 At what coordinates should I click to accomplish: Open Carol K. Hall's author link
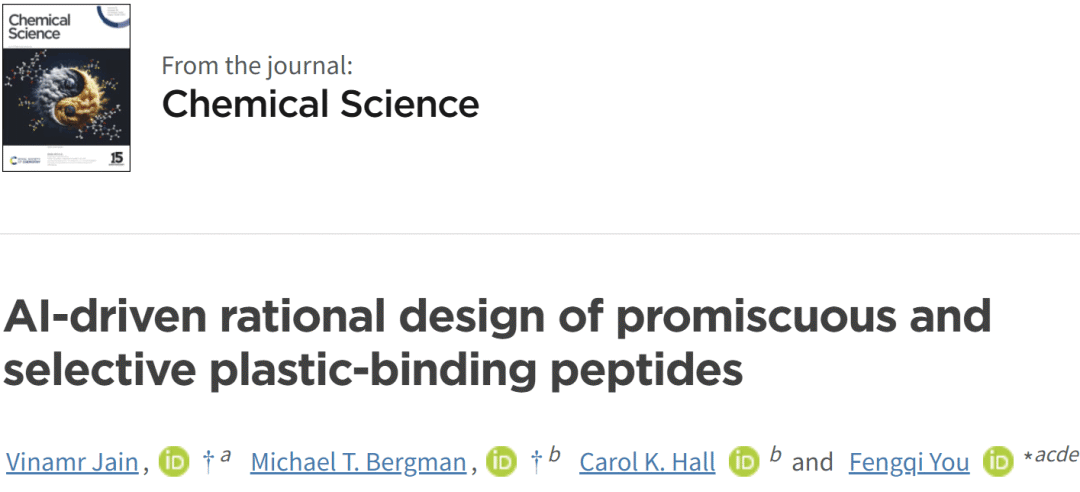click(x=647, y=462)
